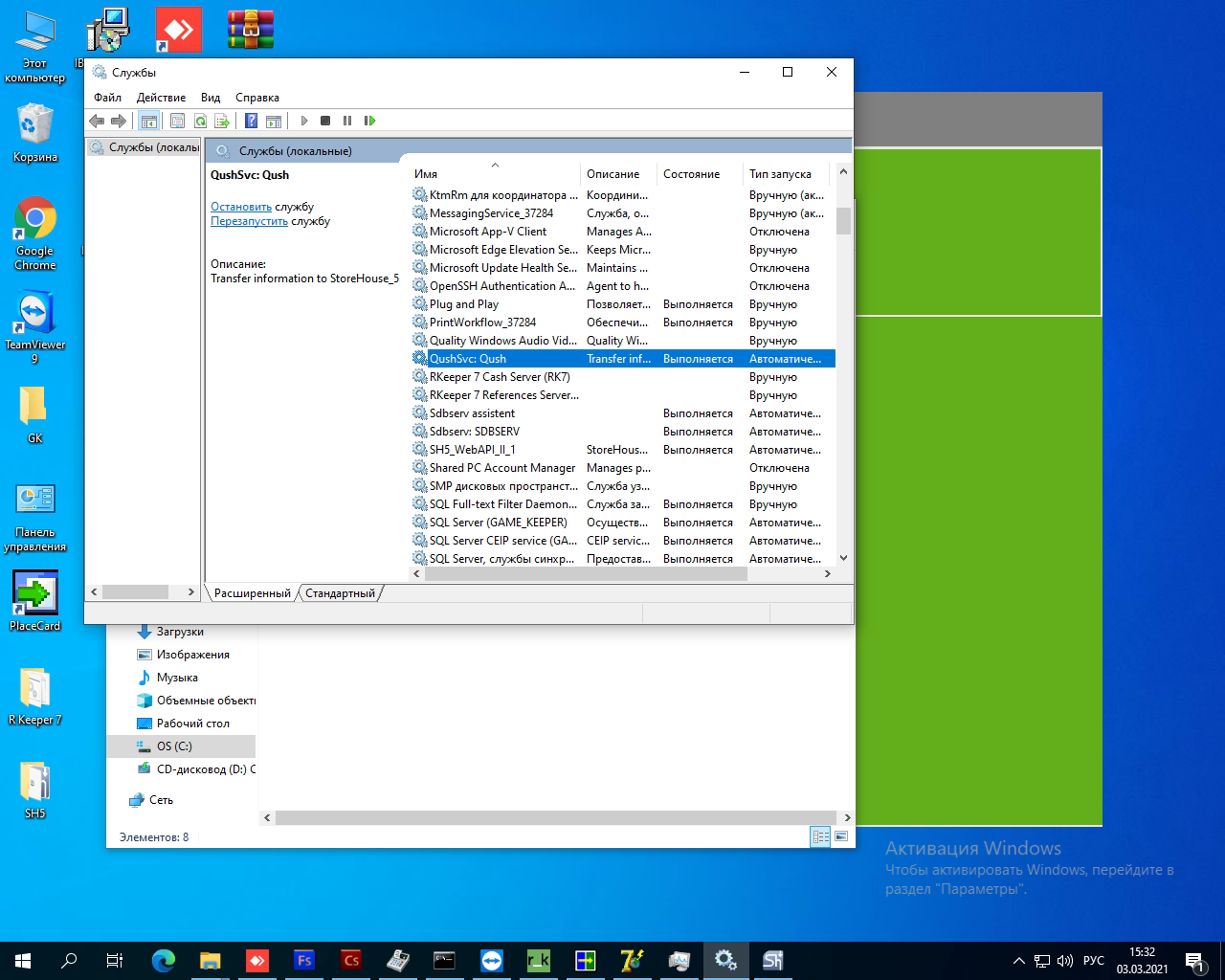
Task: Sort by the Описание column header
Action: (619, 174)
